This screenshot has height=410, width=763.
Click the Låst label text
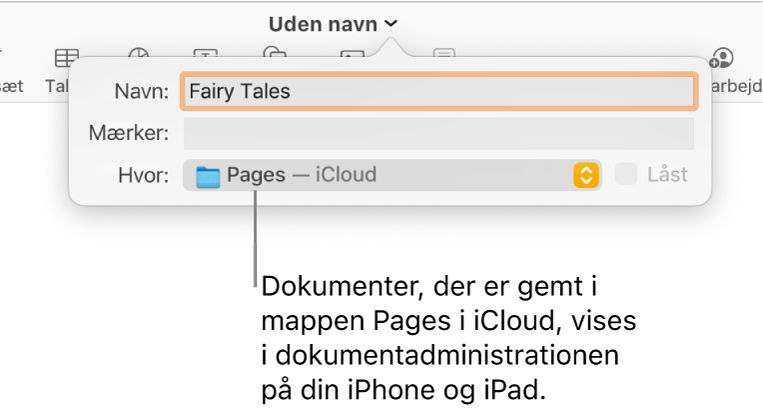coord(667,175)
